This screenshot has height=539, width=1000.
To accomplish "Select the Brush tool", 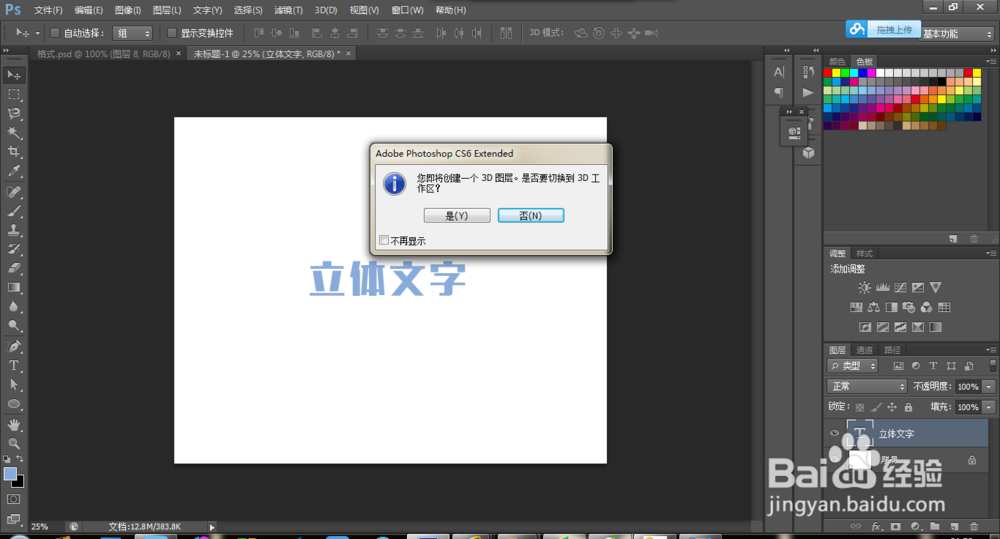I will [x=13, y=210].
